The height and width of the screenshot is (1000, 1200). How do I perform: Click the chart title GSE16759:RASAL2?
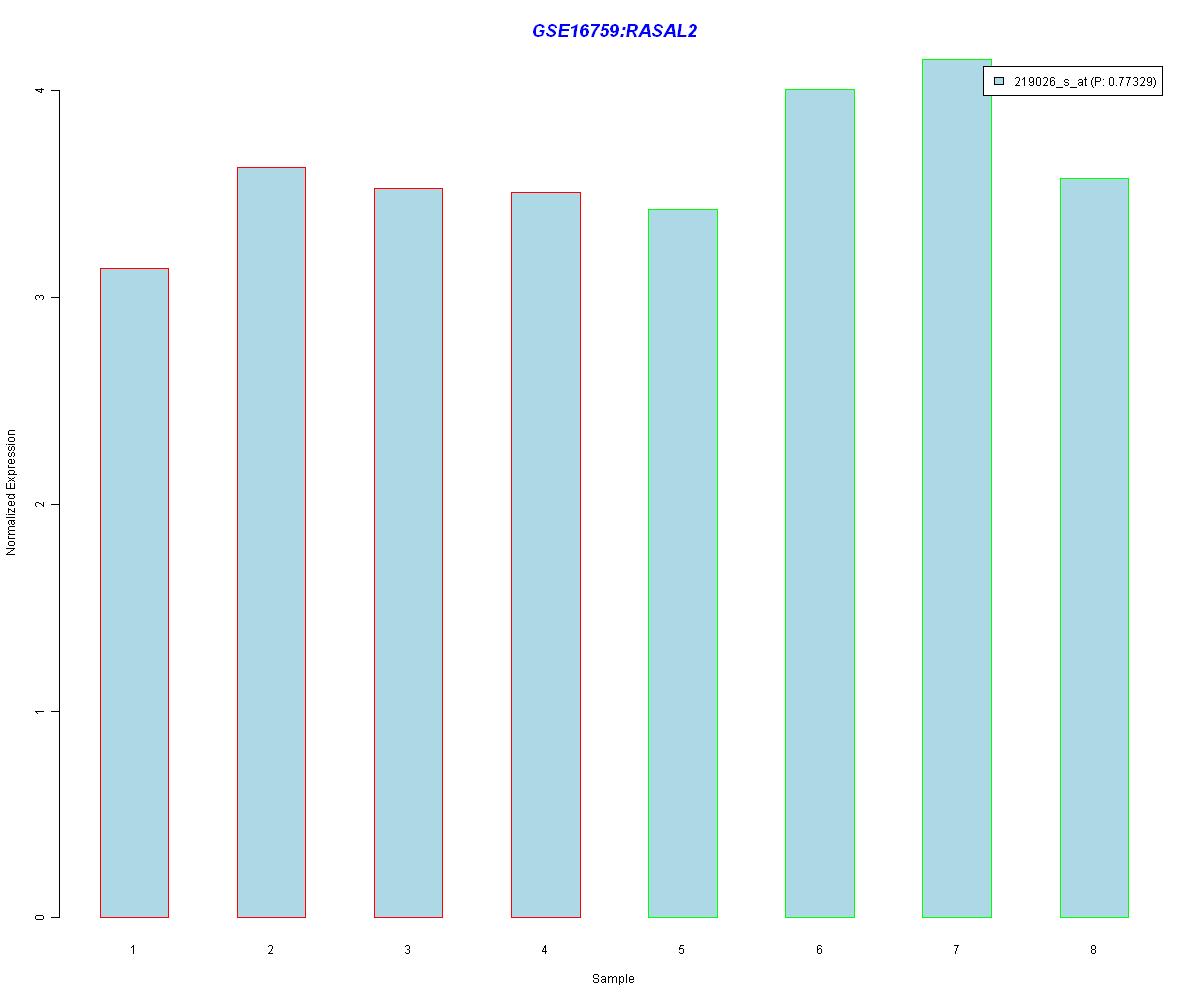pos(614,31)
